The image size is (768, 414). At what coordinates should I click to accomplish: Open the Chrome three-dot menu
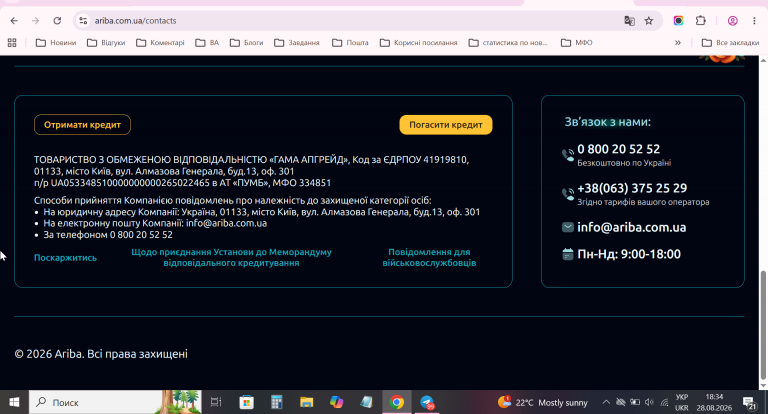click(x=754, y=21)
